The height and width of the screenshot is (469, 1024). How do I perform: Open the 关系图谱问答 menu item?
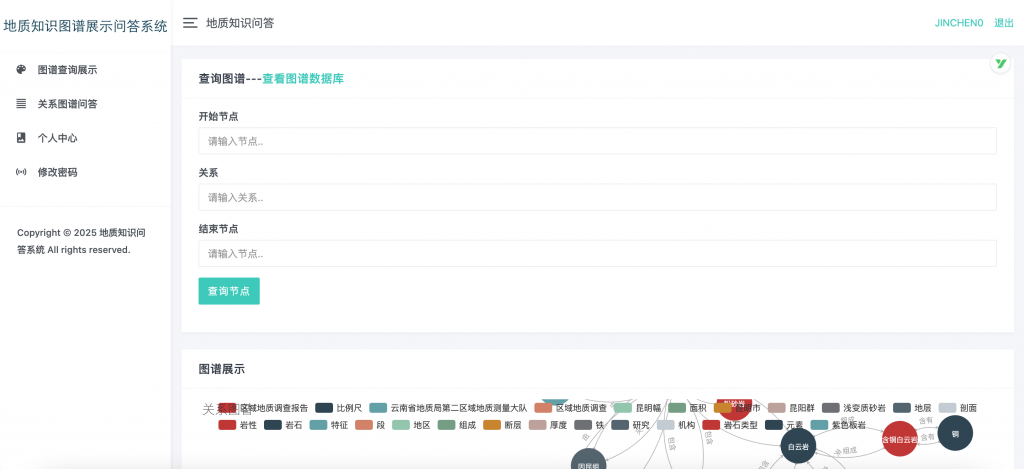coord(67,104)
